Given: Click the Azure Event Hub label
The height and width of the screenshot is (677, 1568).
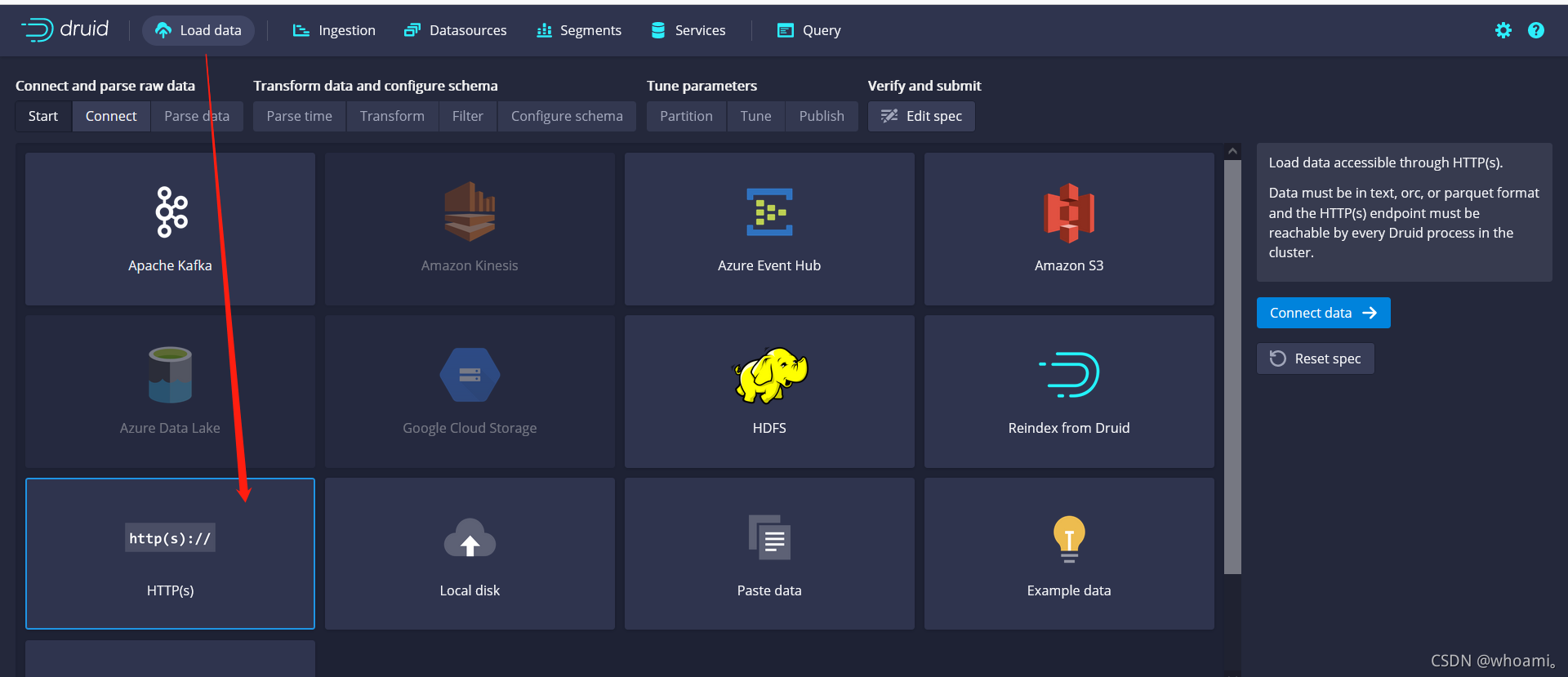Looking at the screenshot, I should tap(769, 265).
